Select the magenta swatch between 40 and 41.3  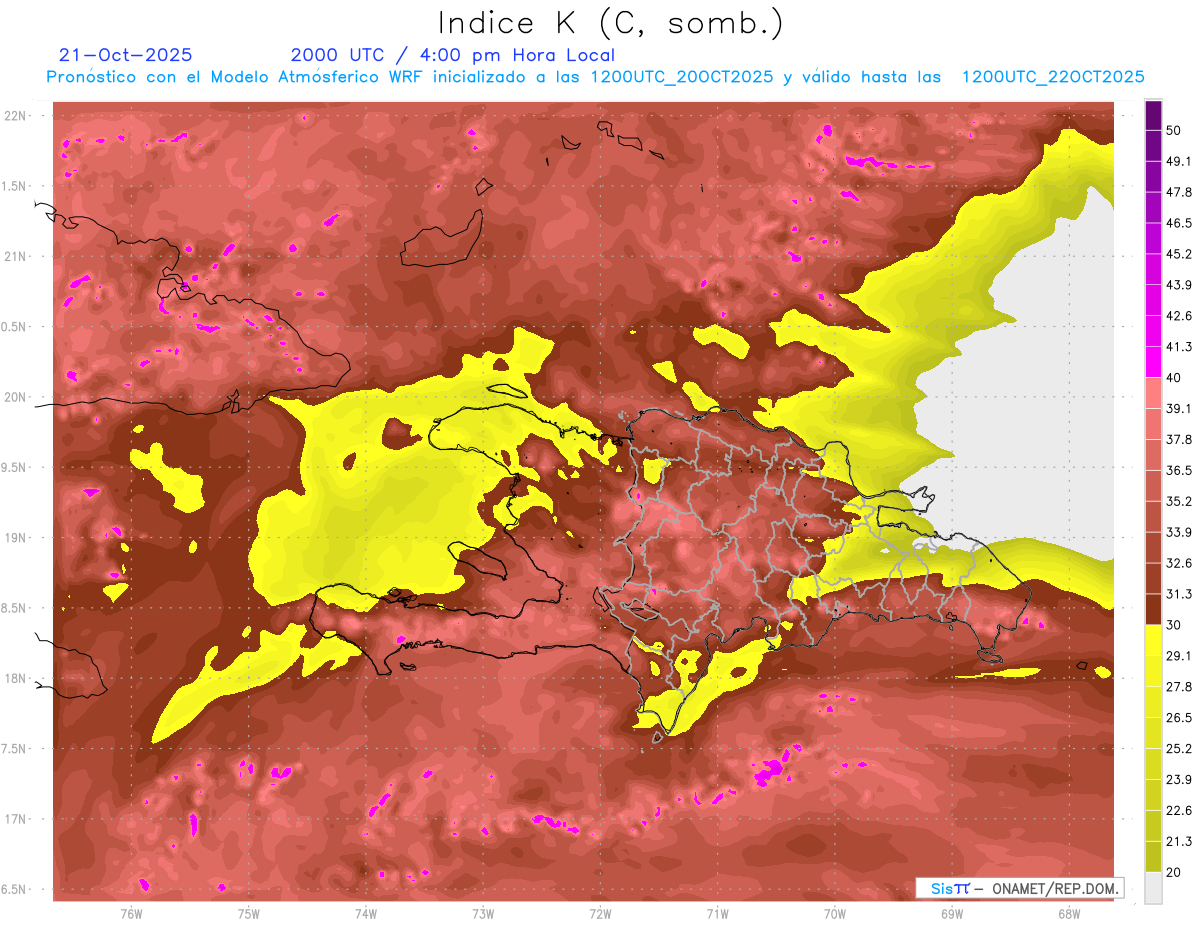click(1153, 362)
